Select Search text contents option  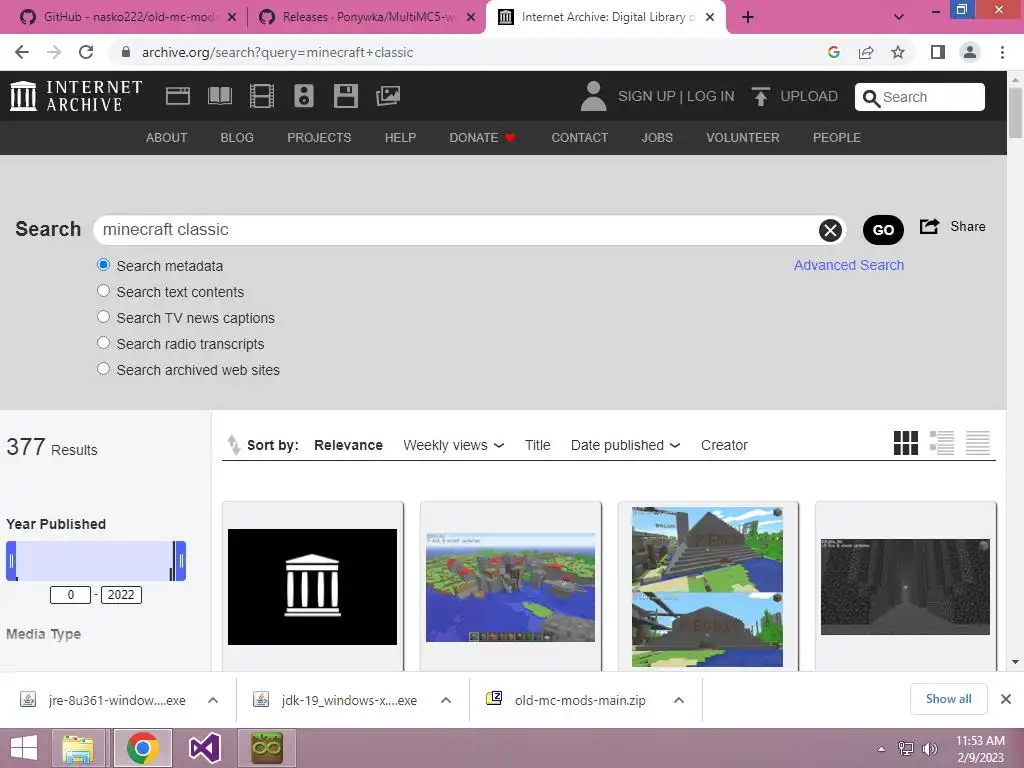click(x=103, y=291)
